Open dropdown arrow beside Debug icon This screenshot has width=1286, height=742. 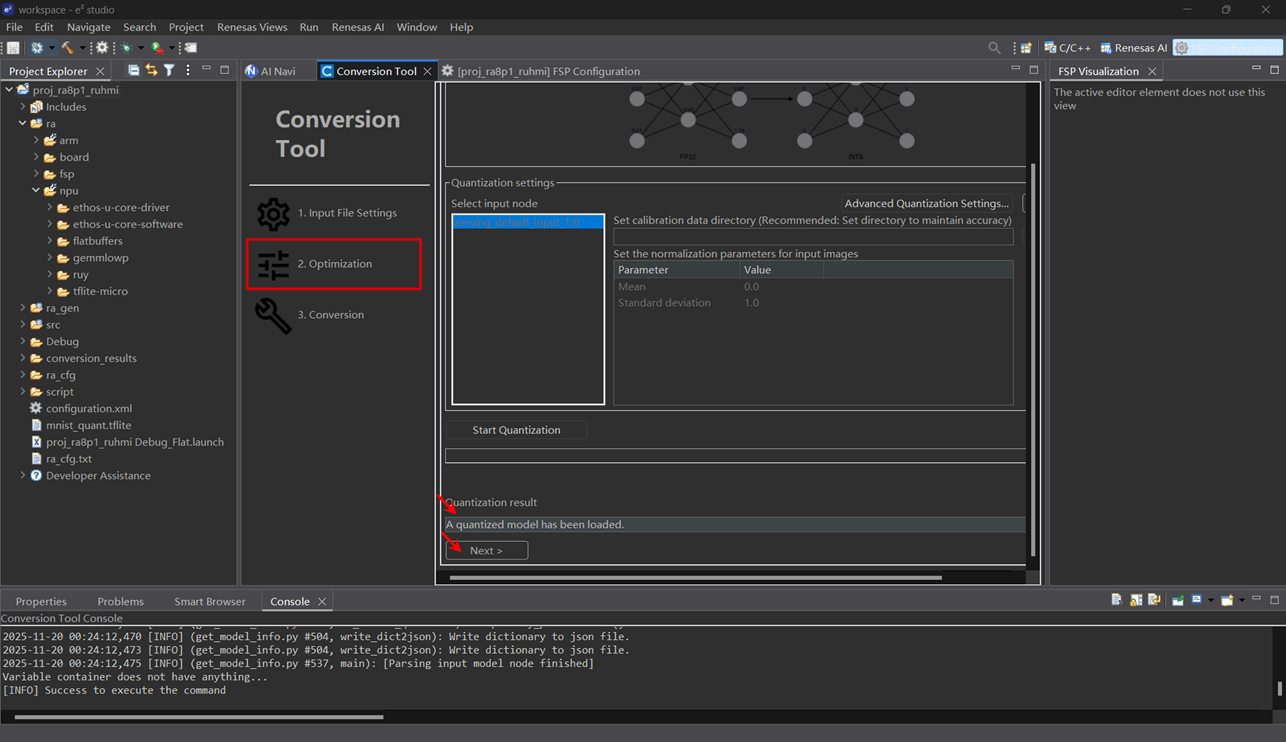(141, 47)
